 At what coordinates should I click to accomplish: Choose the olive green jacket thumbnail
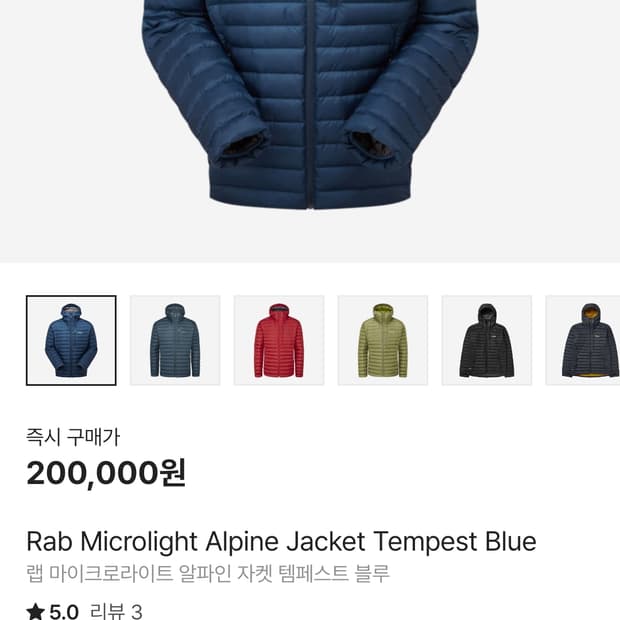tap(383, 340)
